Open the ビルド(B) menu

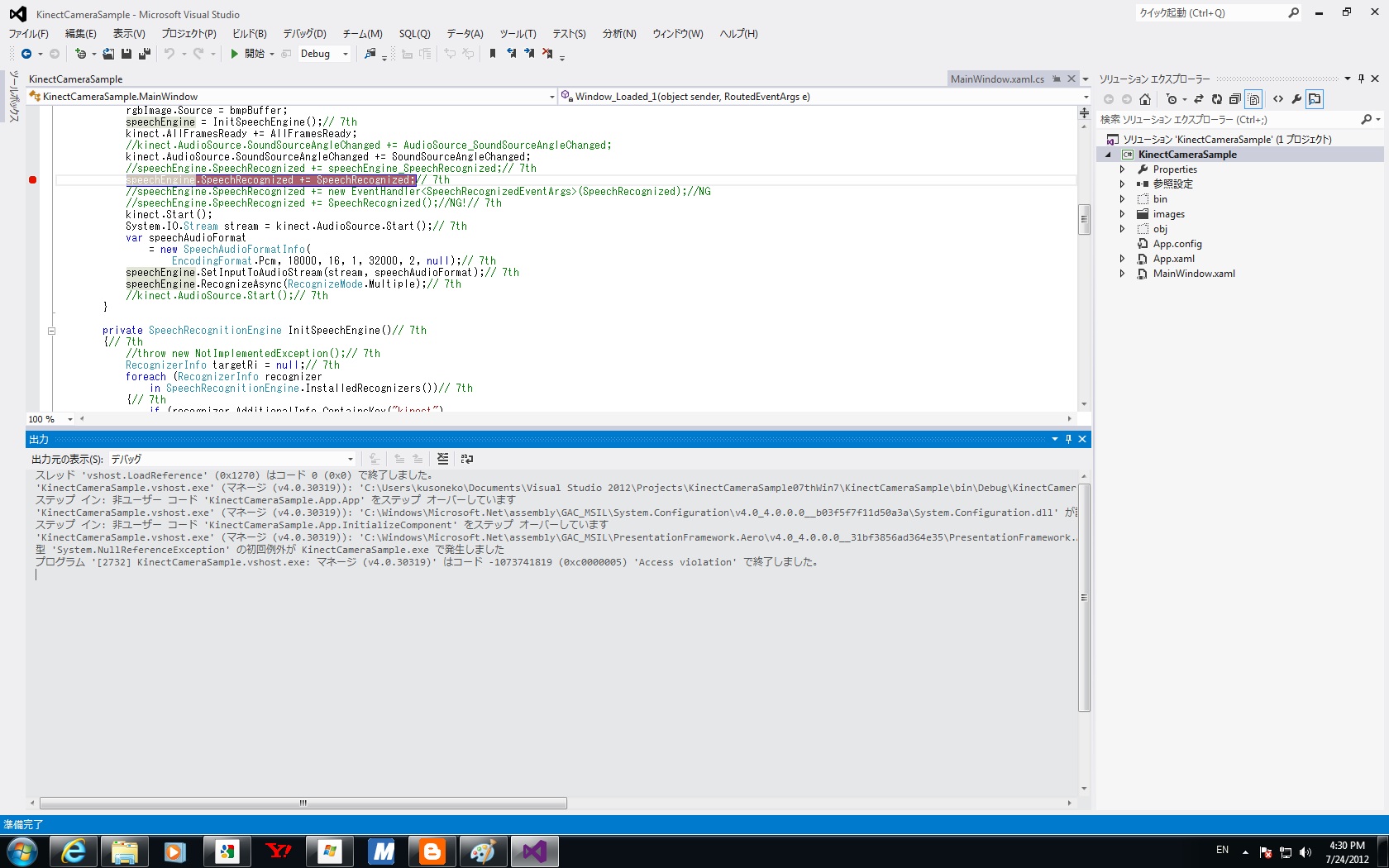pyautogui.click(x=250, y=34)
